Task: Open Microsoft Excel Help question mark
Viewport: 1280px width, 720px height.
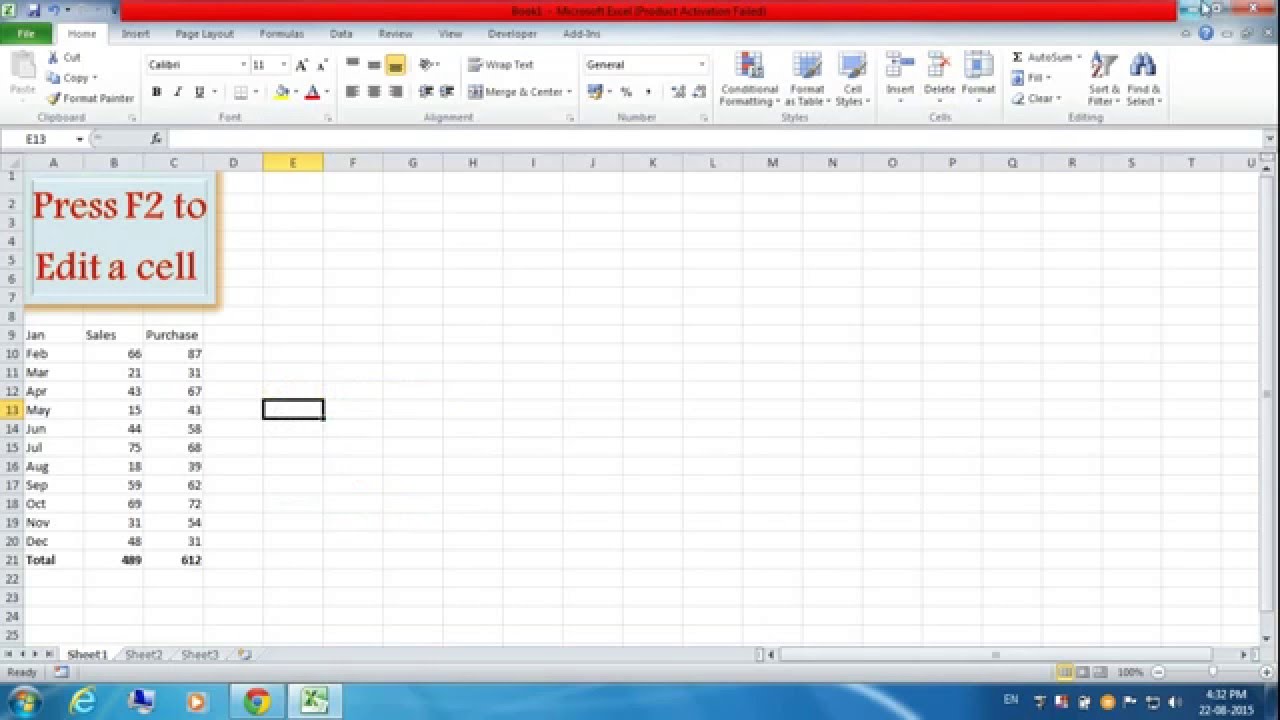Action: pyautogui.click(x=1206, y=33)
